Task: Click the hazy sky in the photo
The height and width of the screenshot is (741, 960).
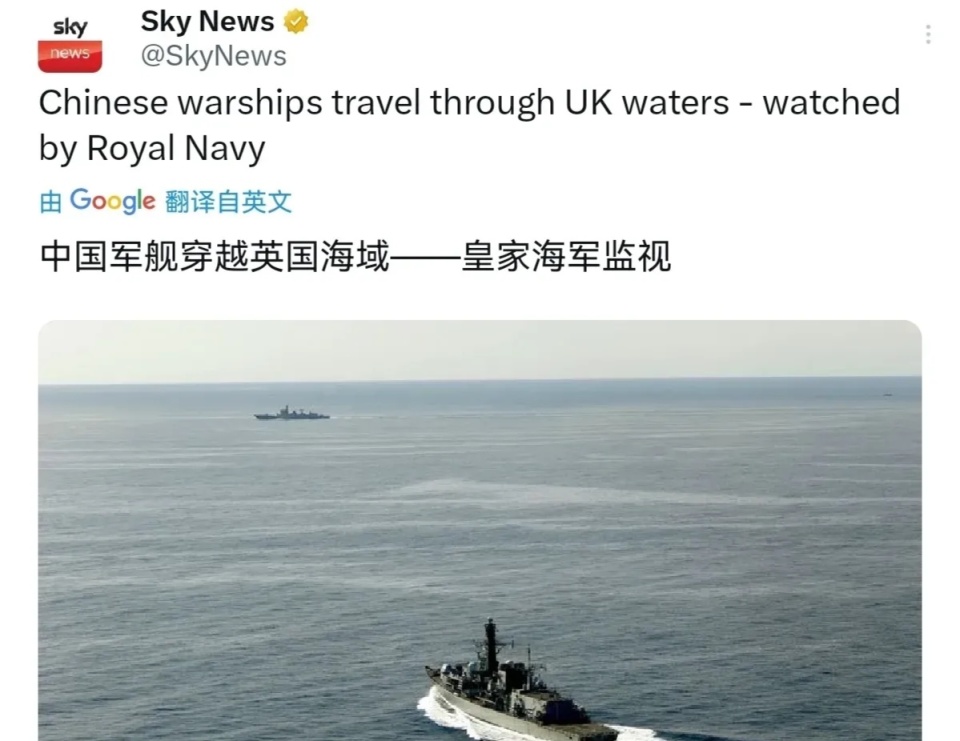Action: pos(480,349)
